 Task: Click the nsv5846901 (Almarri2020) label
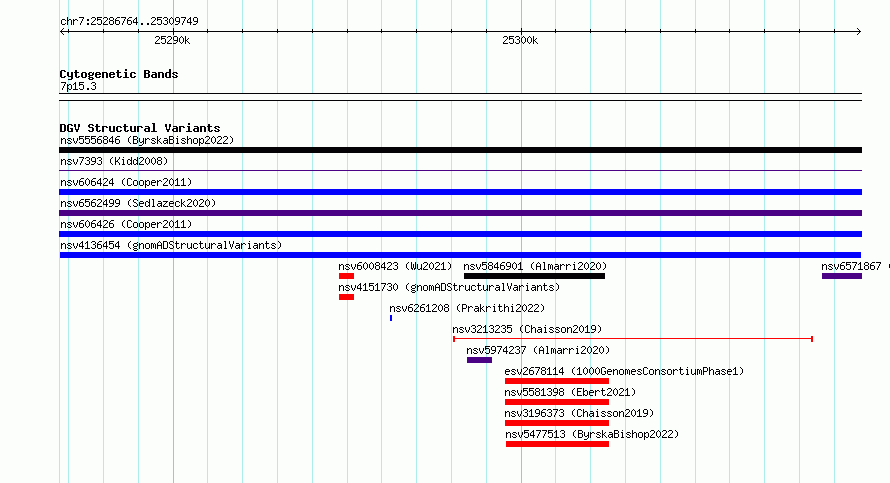(x=535, y=266)
